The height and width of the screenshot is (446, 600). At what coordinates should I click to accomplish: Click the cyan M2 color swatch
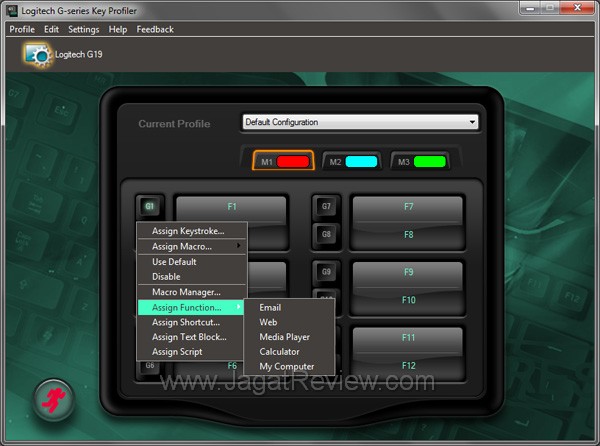click(361, 161)
